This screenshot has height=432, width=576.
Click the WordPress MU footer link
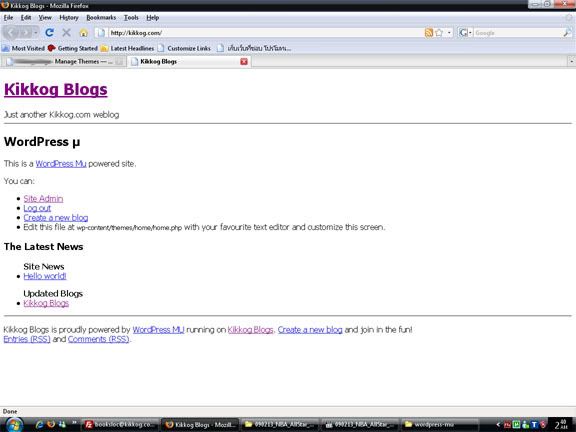(x=158, y=330)
